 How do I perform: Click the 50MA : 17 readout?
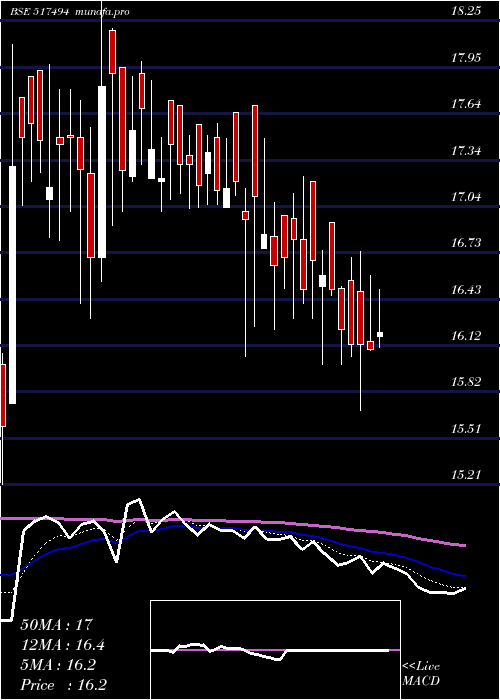tap(56, 625)
